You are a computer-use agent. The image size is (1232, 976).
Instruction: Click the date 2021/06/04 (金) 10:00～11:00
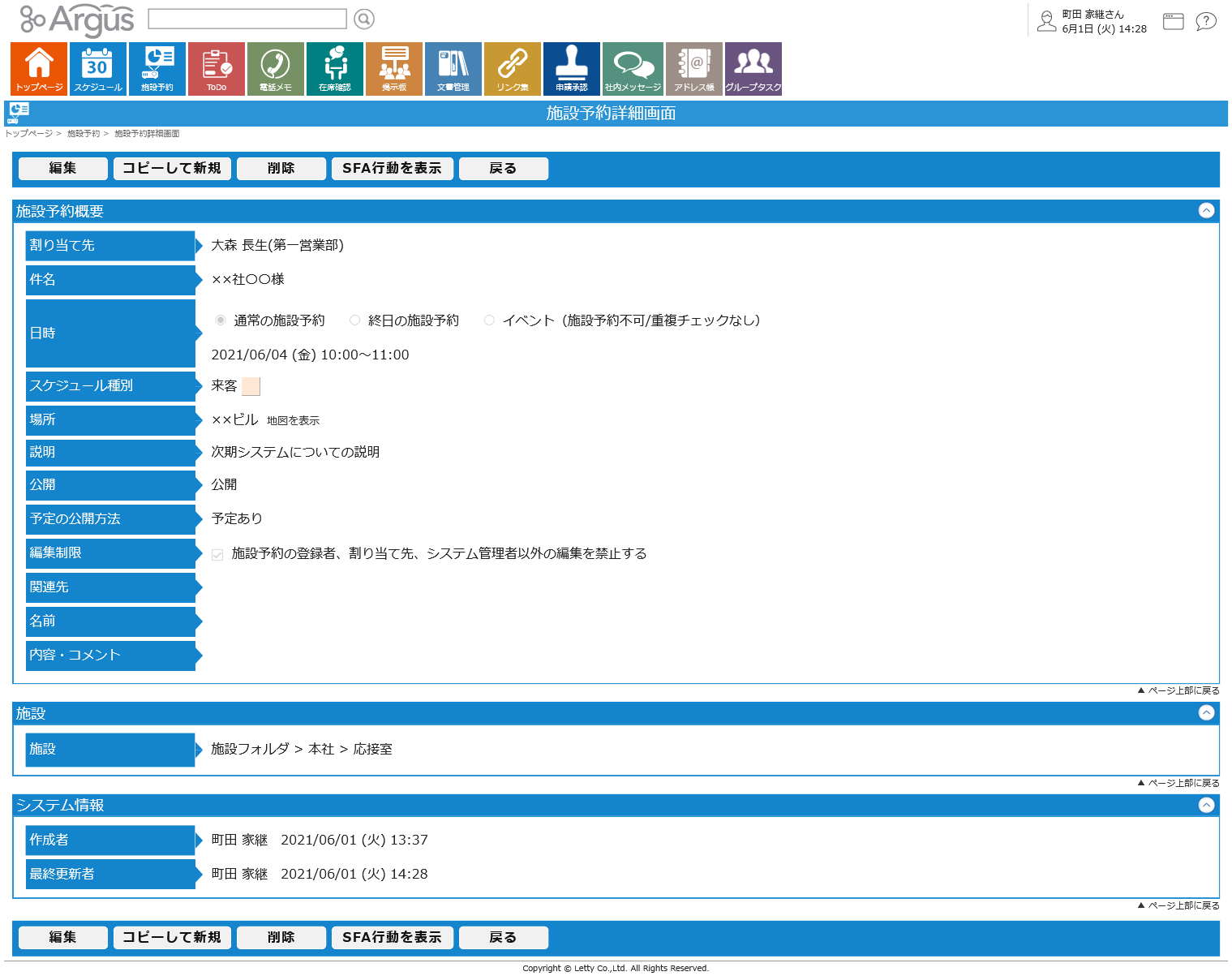[310, 355]
